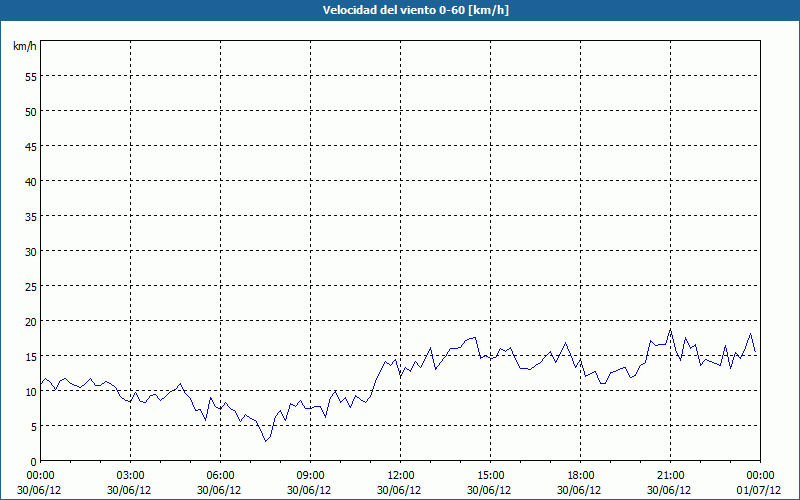800x500 pixels.
Task: Click the wind-speed peak at 21:00
Action: [x=670, y=330]
